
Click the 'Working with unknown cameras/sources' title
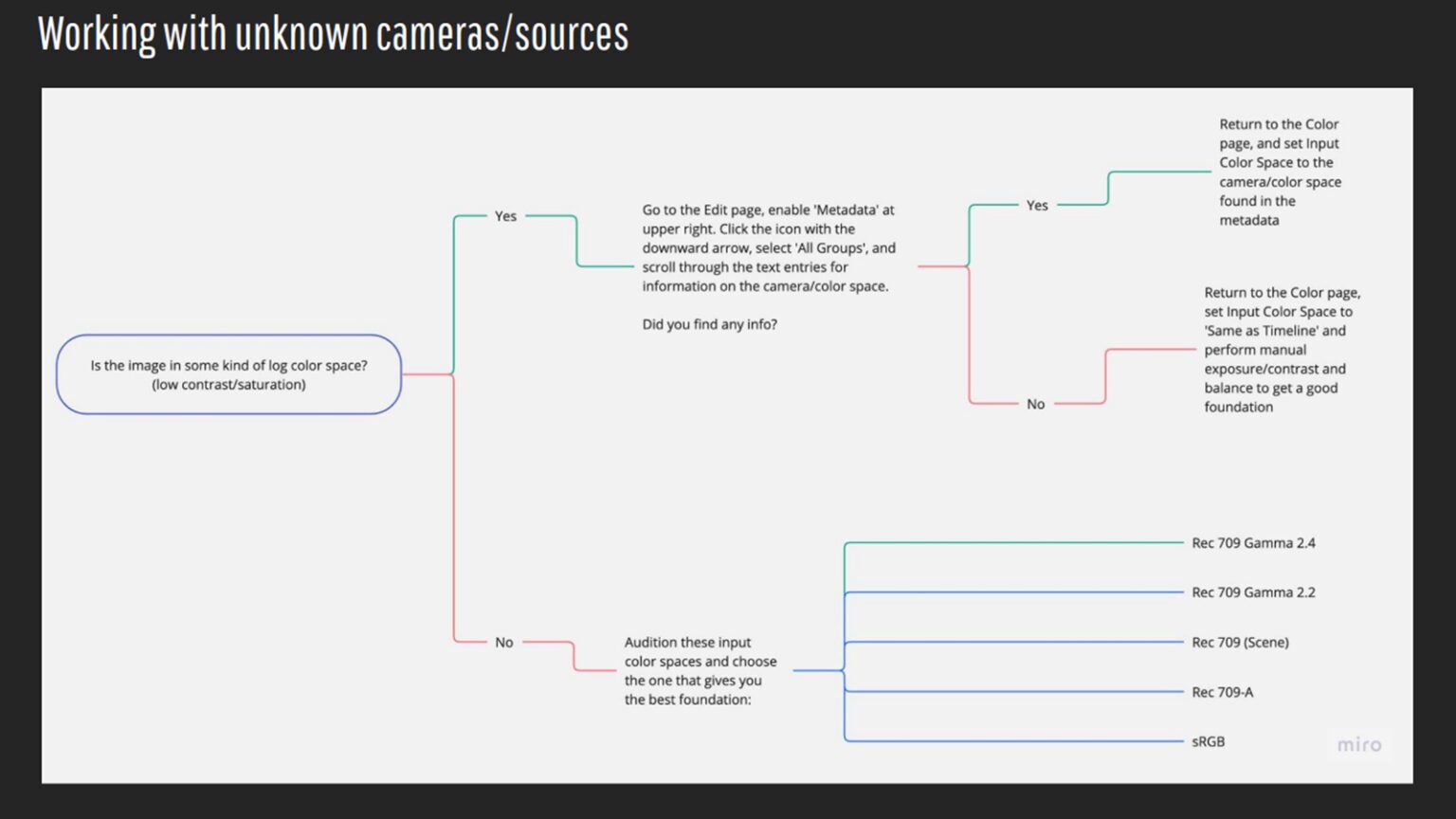(x=332, y=33)
